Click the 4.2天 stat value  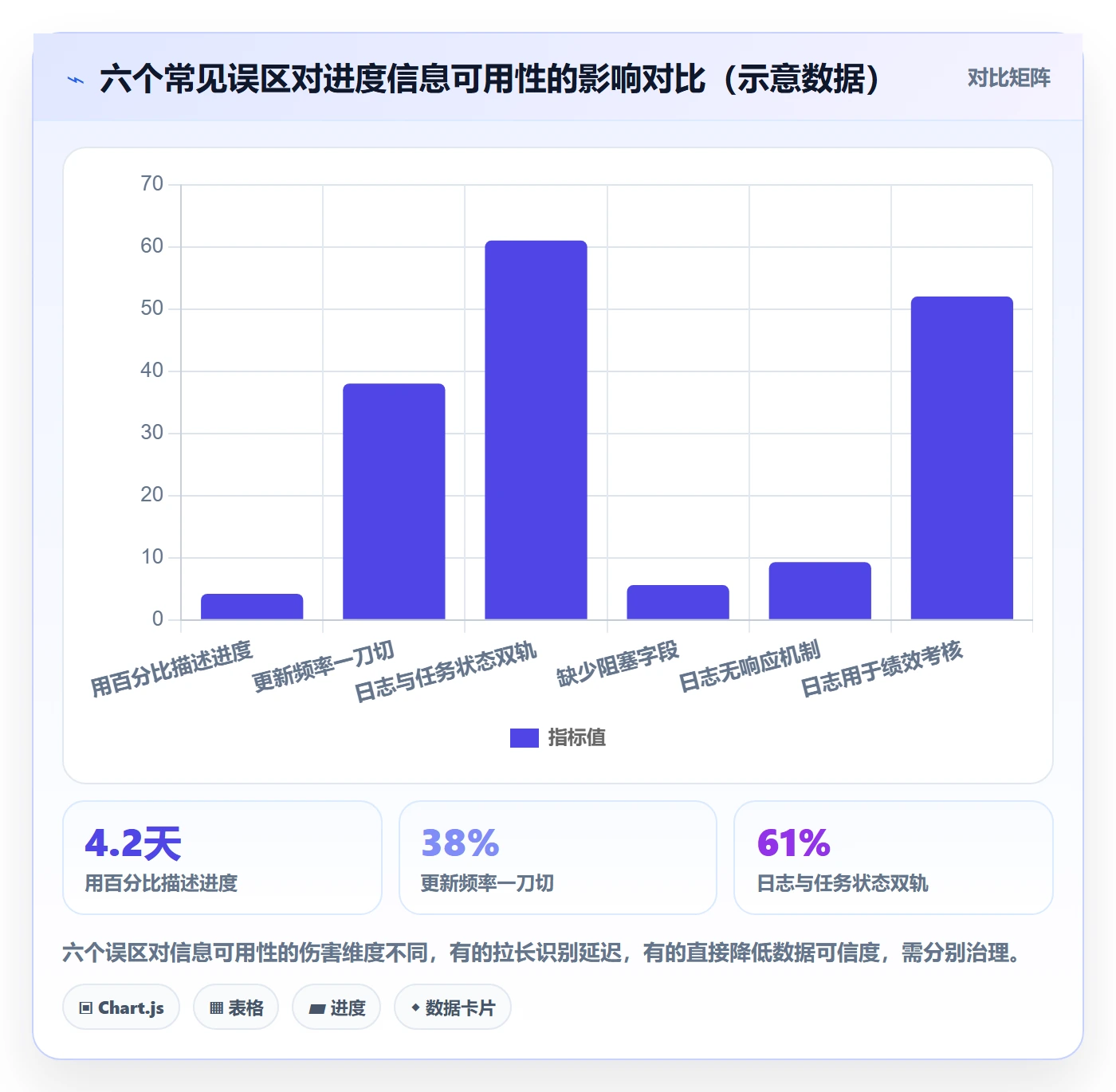(133, 843)
